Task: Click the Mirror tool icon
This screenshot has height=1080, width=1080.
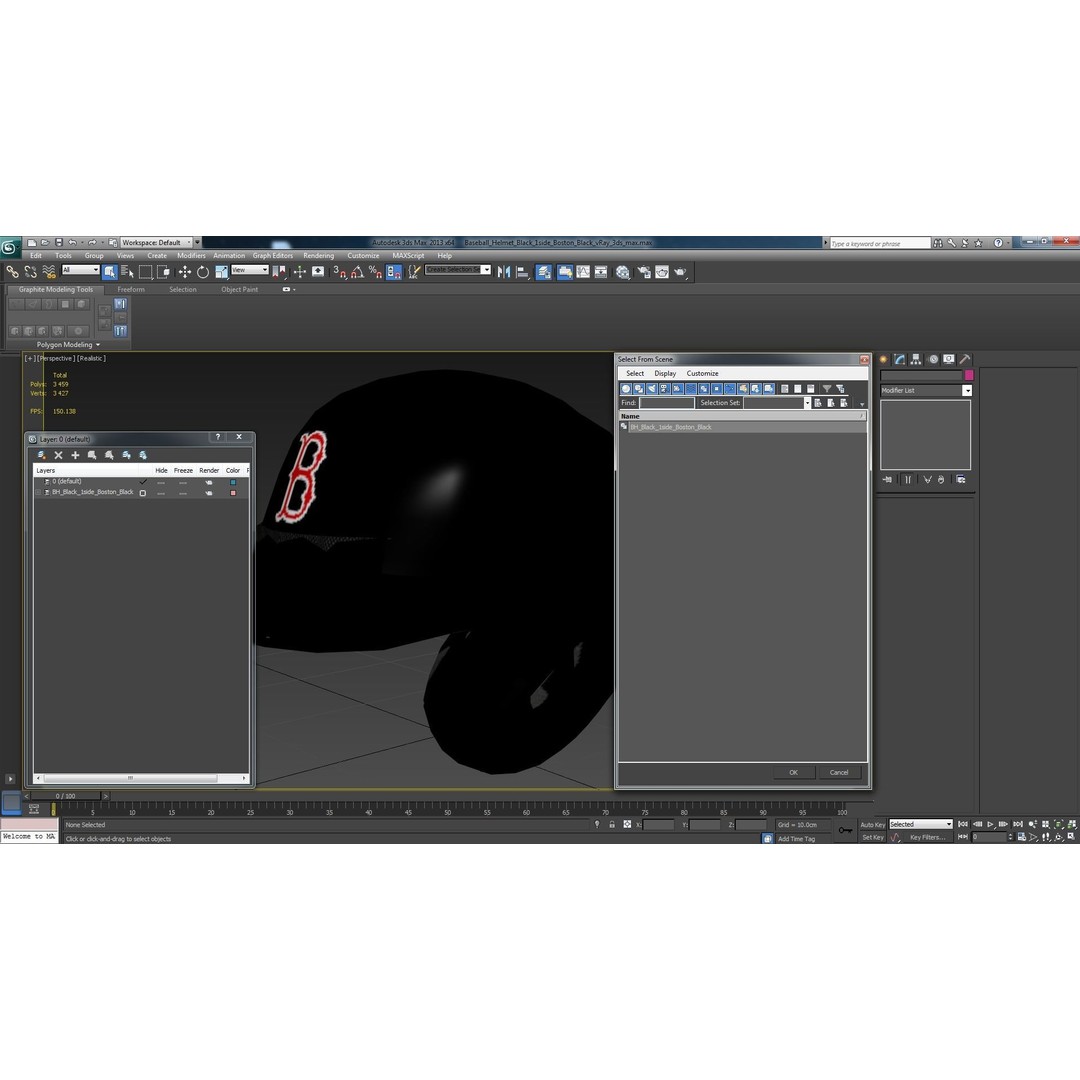Action: coord(503,272)
